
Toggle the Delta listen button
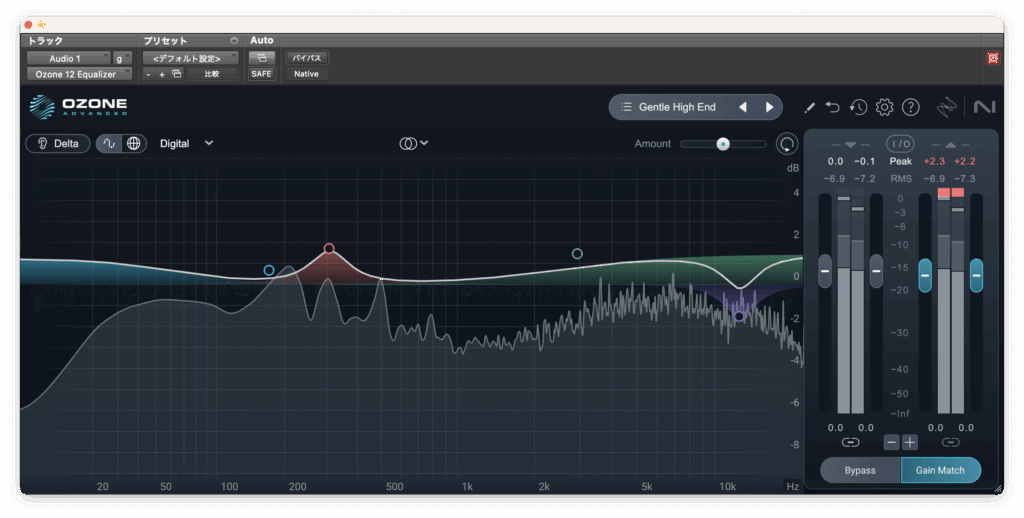point(58,143)
